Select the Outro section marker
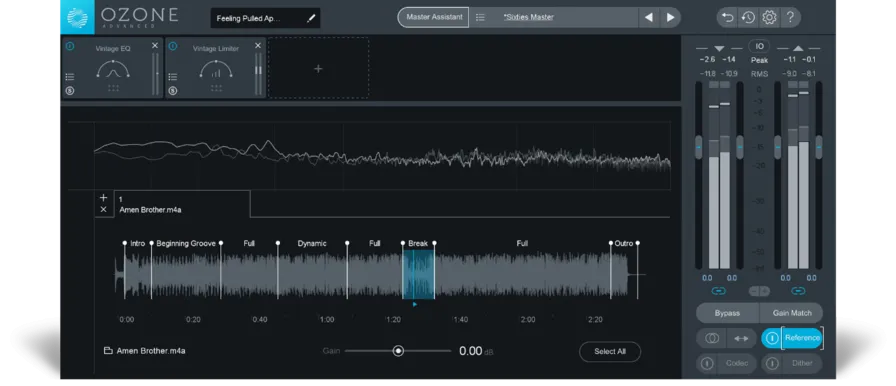 624,243
